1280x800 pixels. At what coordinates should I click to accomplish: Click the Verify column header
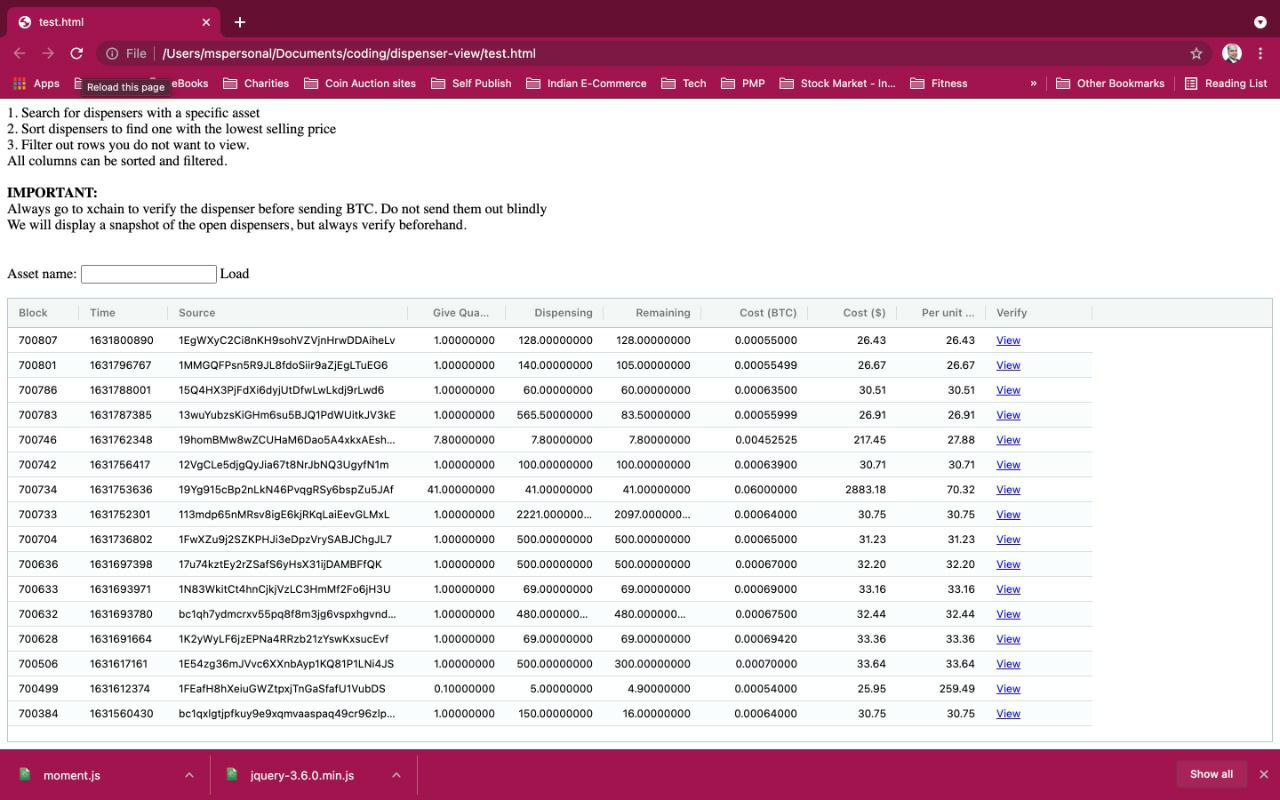coord(1012,313)
